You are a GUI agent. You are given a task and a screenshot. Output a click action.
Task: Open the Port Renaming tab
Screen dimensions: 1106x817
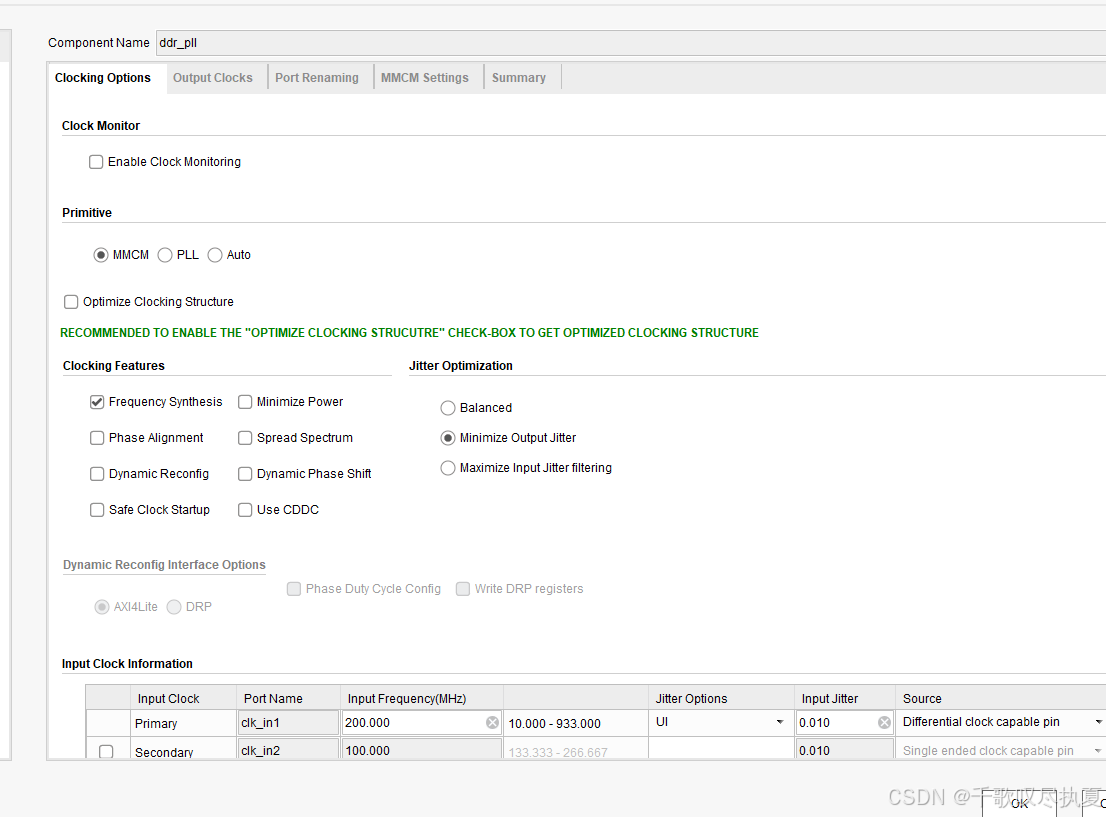[x=317, y=78]
